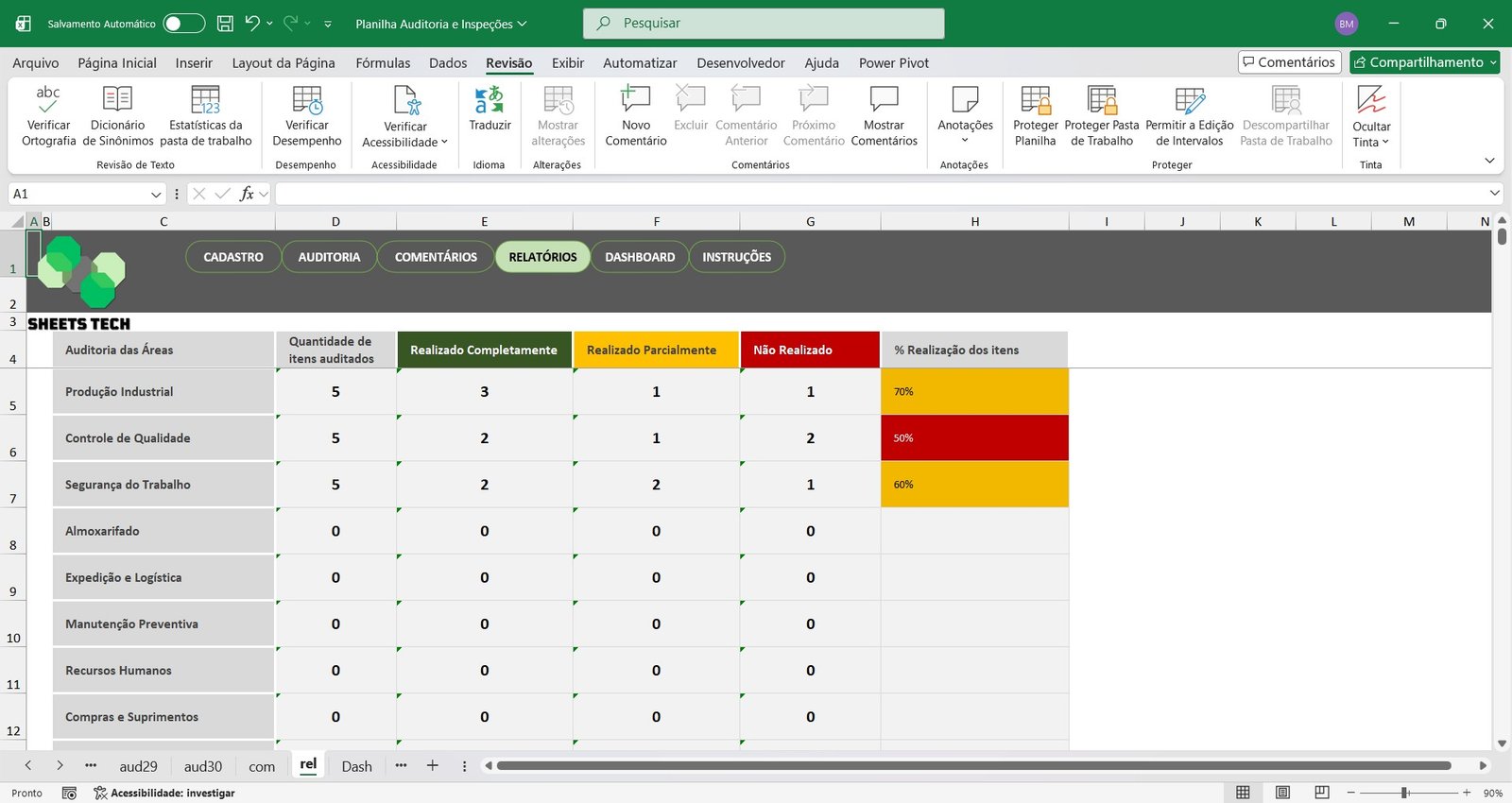Expand Planilha Auditoria e Inspeções title dropdown
The image size is (1512, 803).
point(522,24)
